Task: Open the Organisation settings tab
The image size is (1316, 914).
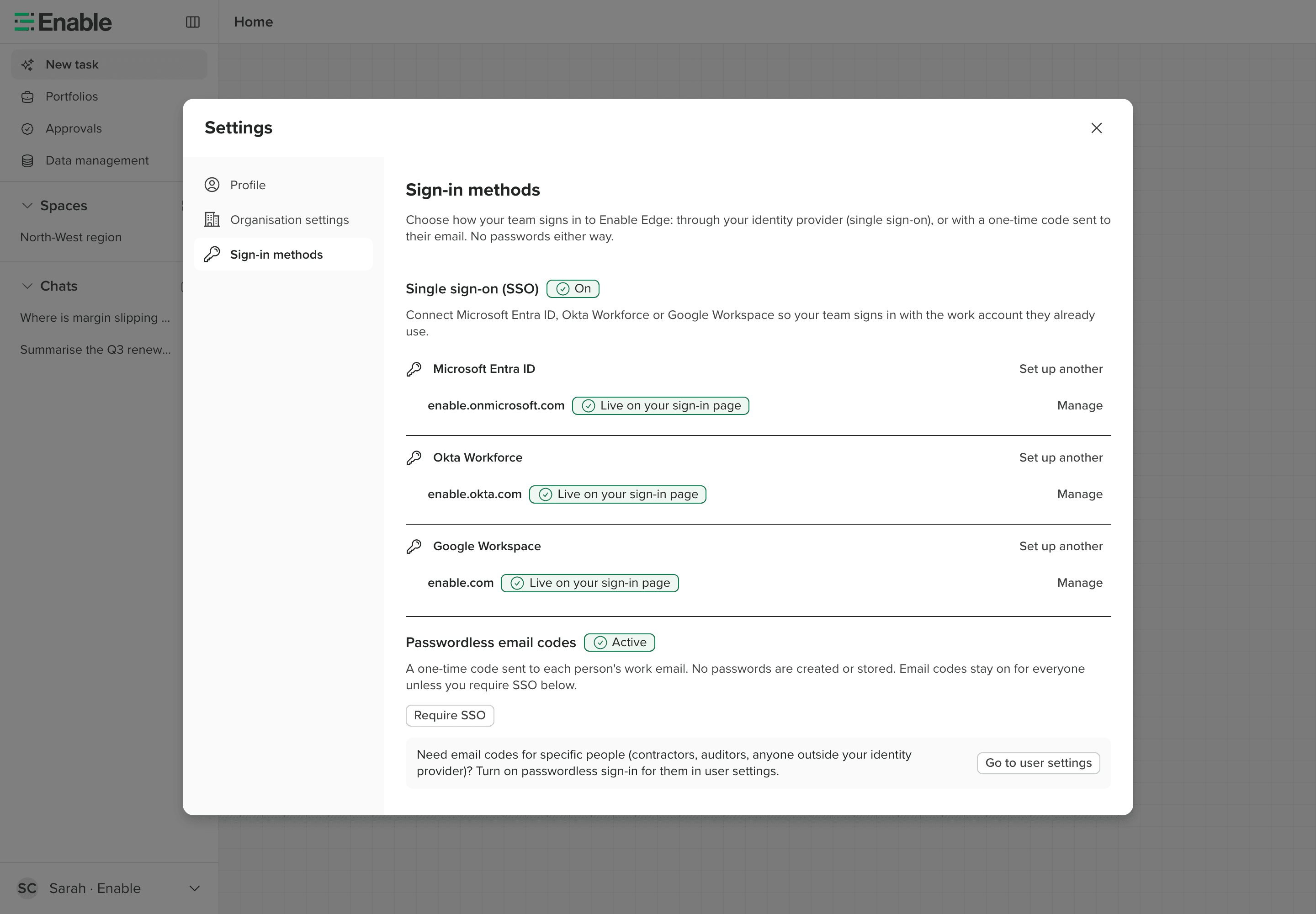Action: click(283, 219)
